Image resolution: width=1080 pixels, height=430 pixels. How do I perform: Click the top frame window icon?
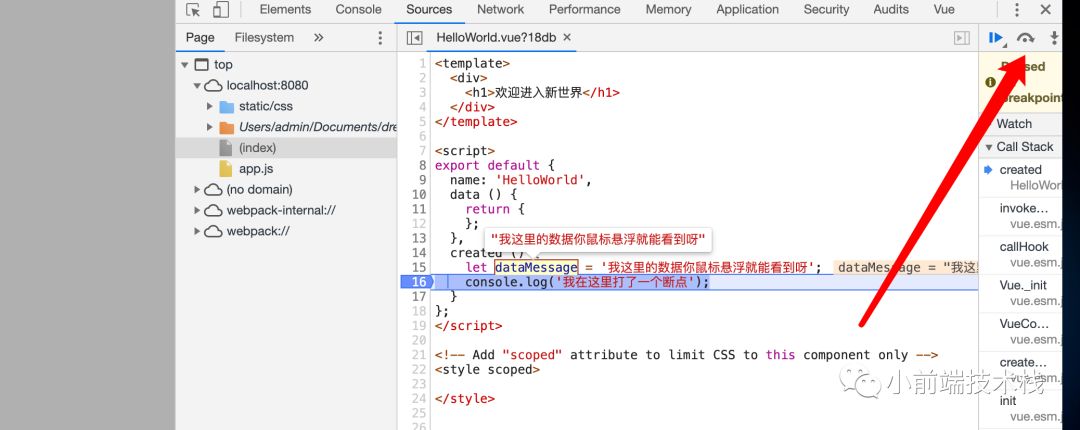201,65
